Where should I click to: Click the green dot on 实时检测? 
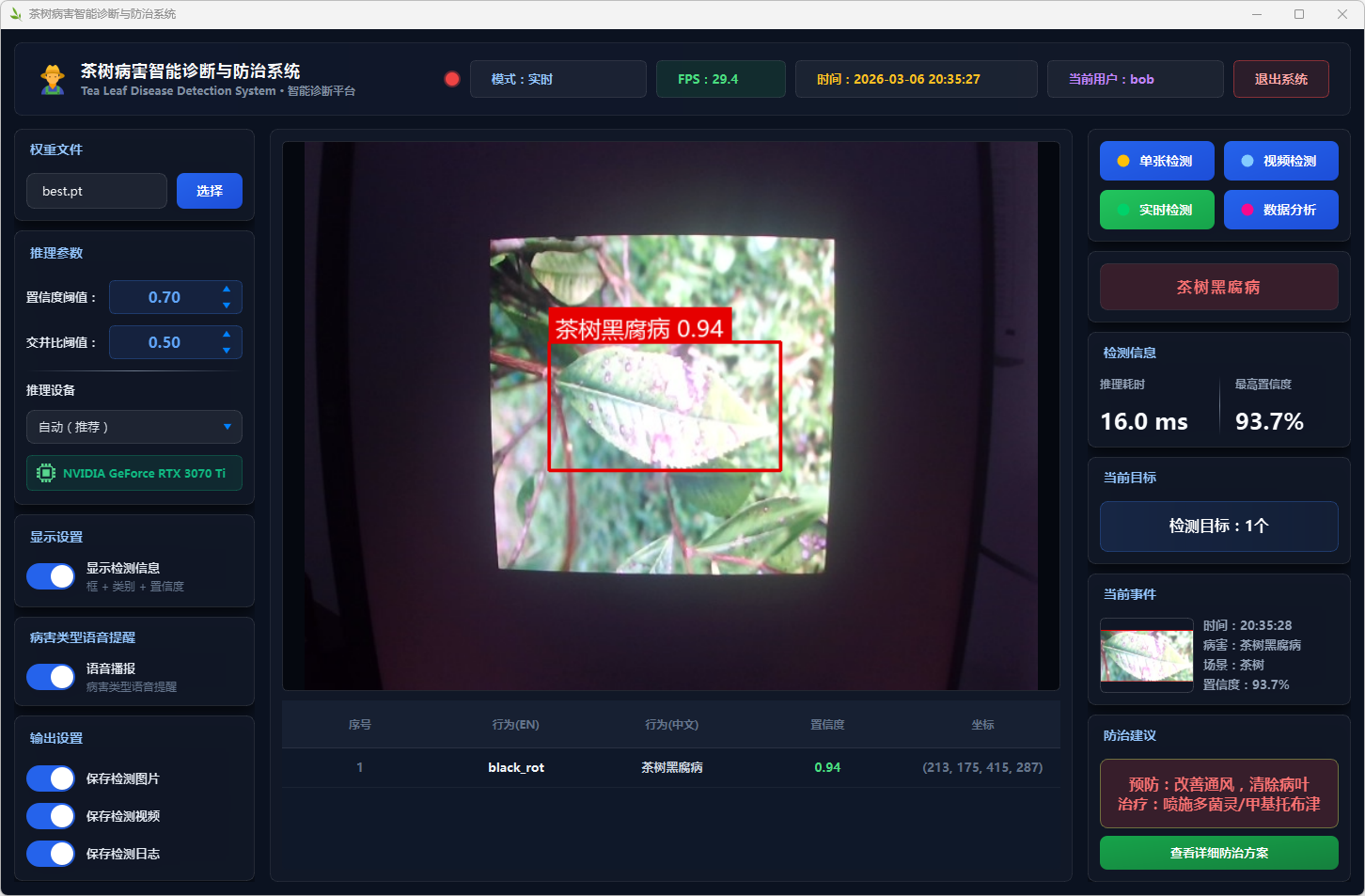pos(1122,210)
